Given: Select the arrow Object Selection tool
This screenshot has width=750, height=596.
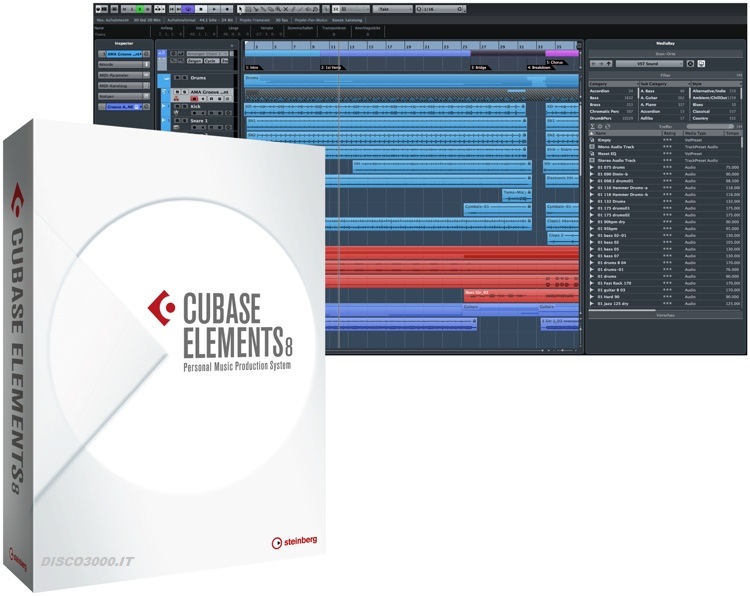Looking at the screenshot, I should click(240, 9).
